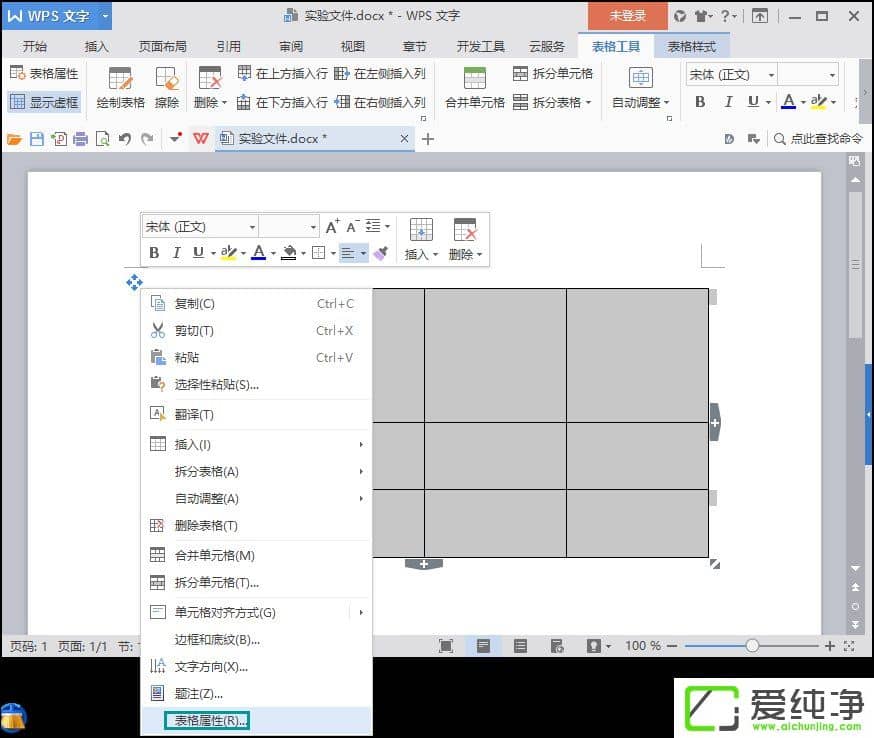
Task: Click the print icon in quick access bar
Action: [x=80, y=139]
